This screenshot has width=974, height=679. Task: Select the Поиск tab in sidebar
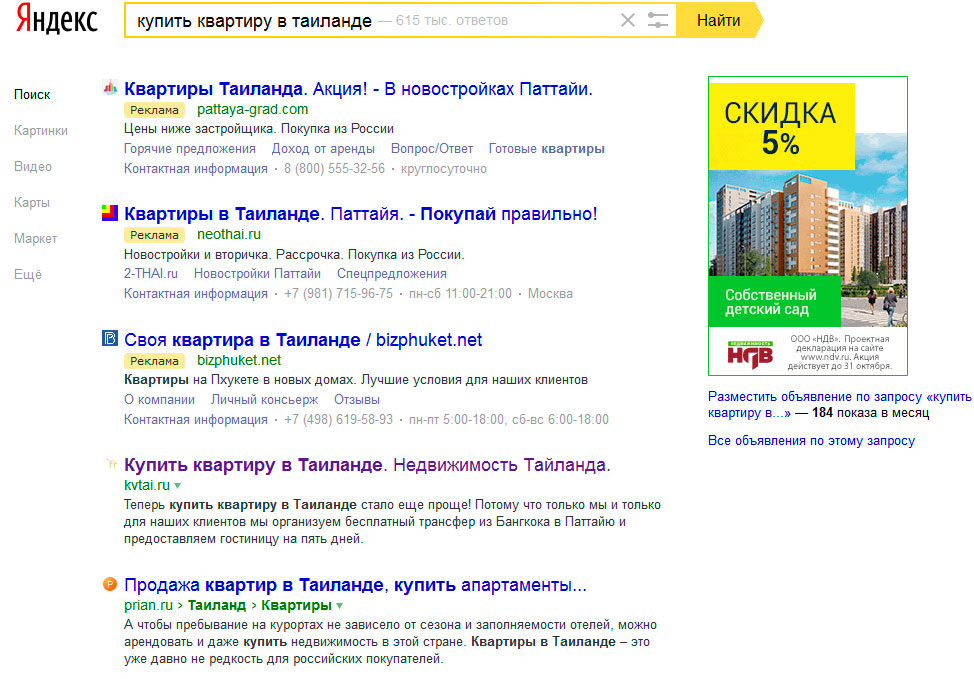[32, 94]
